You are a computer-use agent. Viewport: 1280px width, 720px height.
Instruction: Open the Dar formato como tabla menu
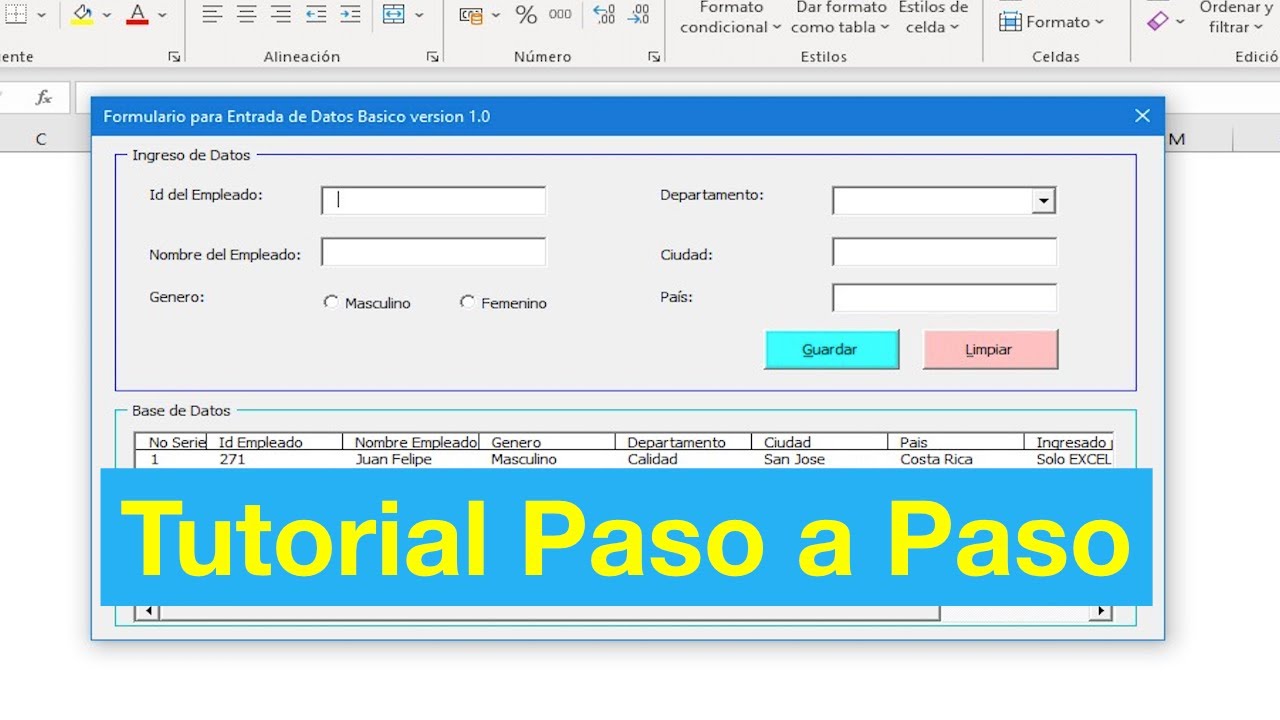(840, 18)
